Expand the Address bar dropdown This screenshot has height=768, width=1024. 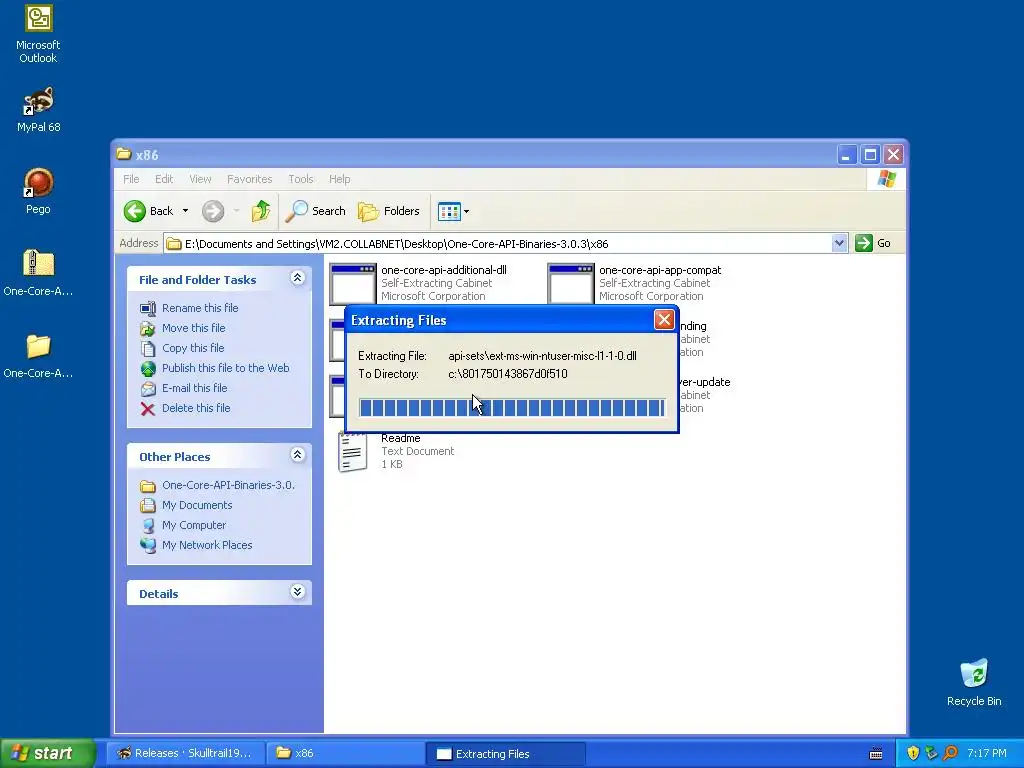(839, 244)
